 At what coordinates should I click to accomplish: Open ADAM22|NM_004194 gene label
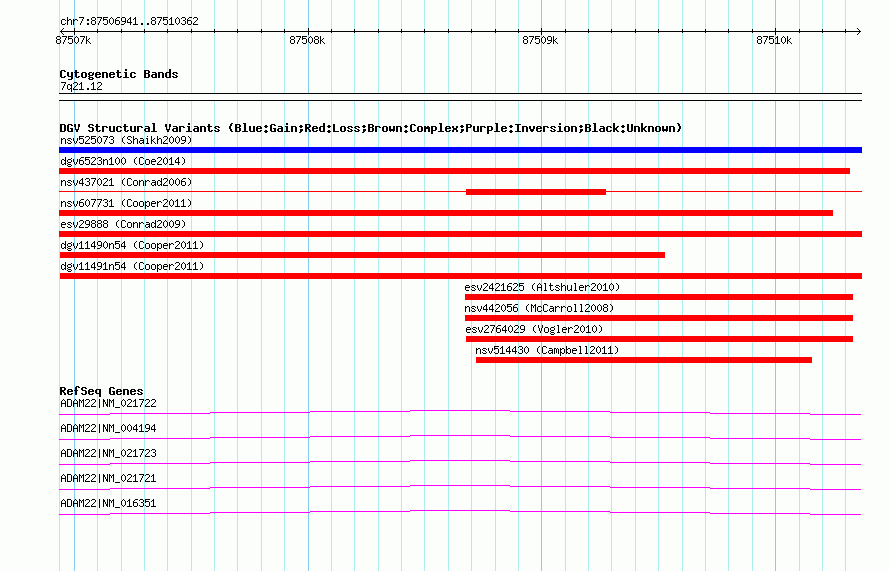108,429
